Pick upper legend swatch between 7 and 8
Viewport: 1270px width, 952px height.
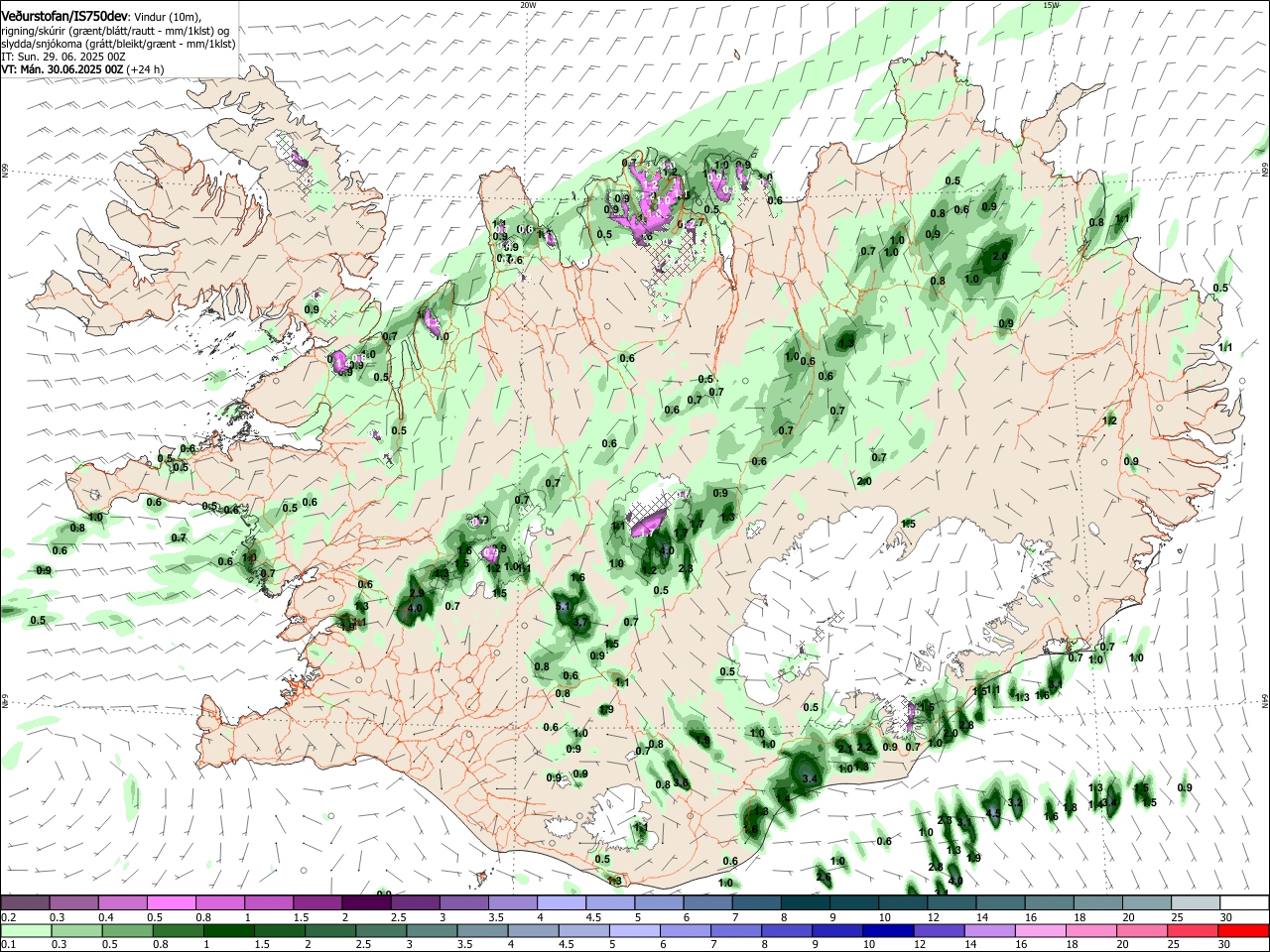click(755, 902)
